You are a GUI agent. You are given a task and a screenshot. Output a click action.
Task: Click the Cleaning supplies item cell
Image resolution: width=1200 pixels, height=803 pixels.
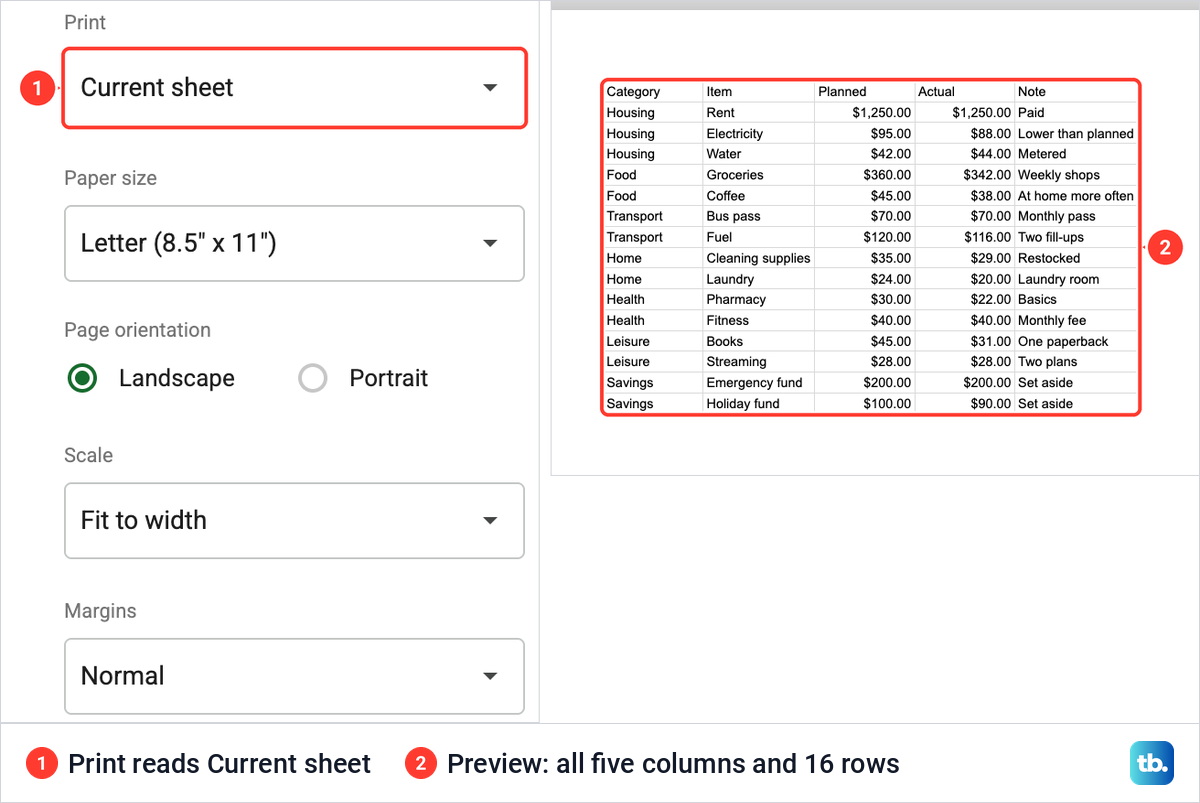pyautogui.click(x=758, y=258)
